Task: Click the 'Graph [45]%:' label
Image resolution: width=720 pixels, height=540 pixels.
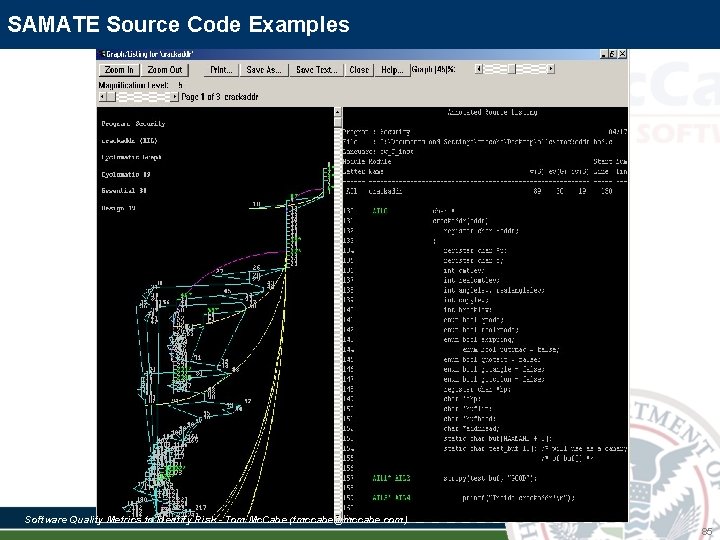Action: [433, 69]
